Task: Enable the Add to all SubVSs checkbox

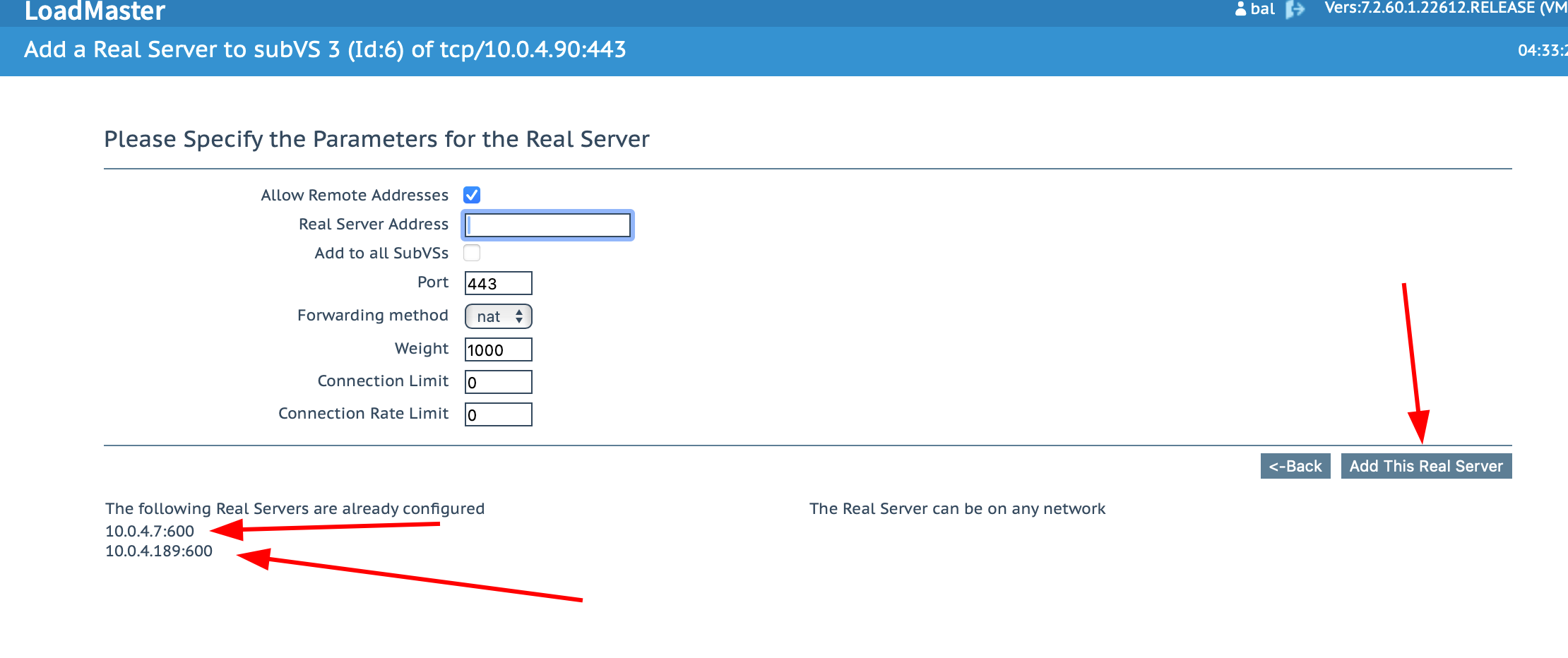Action: click(x=472, y=253)
